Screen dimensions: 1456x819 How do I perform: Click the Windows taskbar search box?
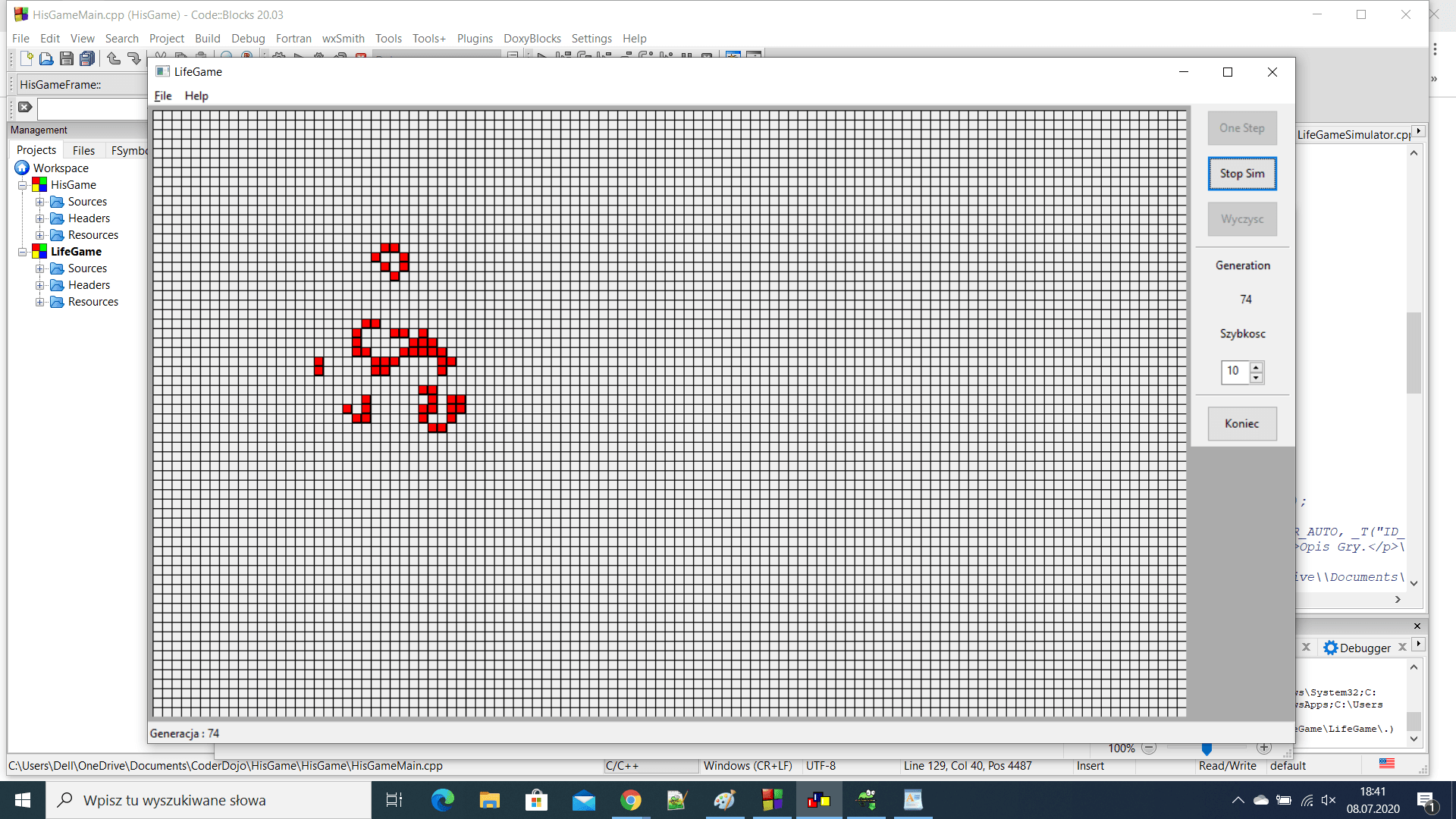click(209, 800)
